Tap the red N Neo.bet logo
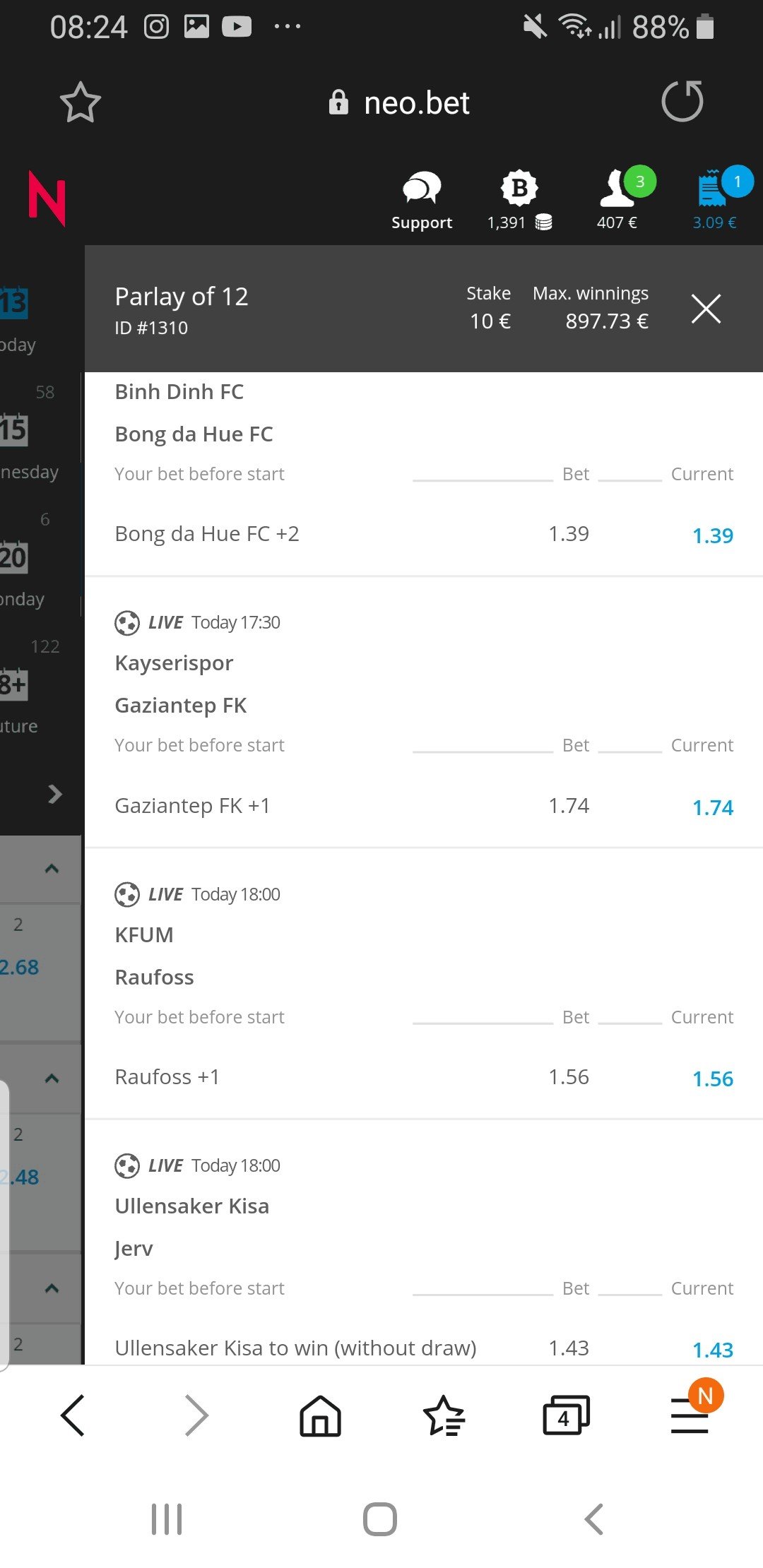Viewport: 763px width, 1568px height. tap(47, 198)
